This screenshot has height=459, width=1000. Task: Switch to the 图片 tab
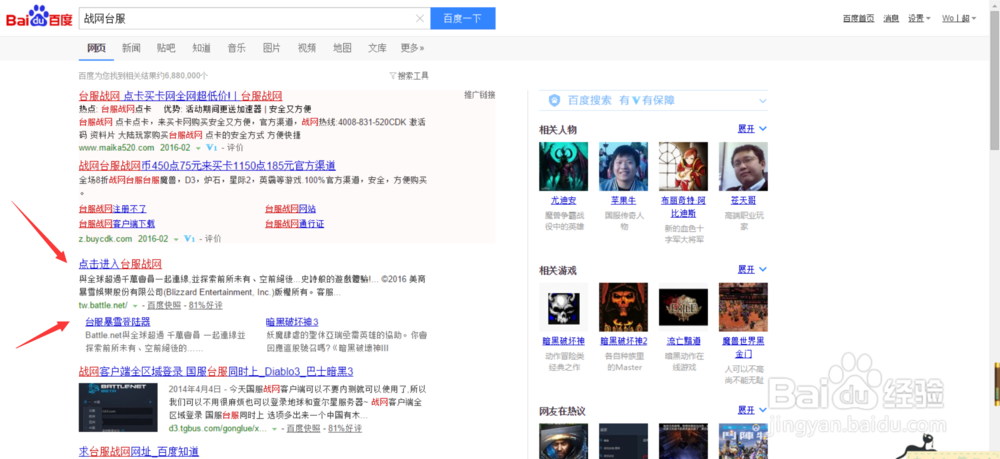tap(272, 48)
